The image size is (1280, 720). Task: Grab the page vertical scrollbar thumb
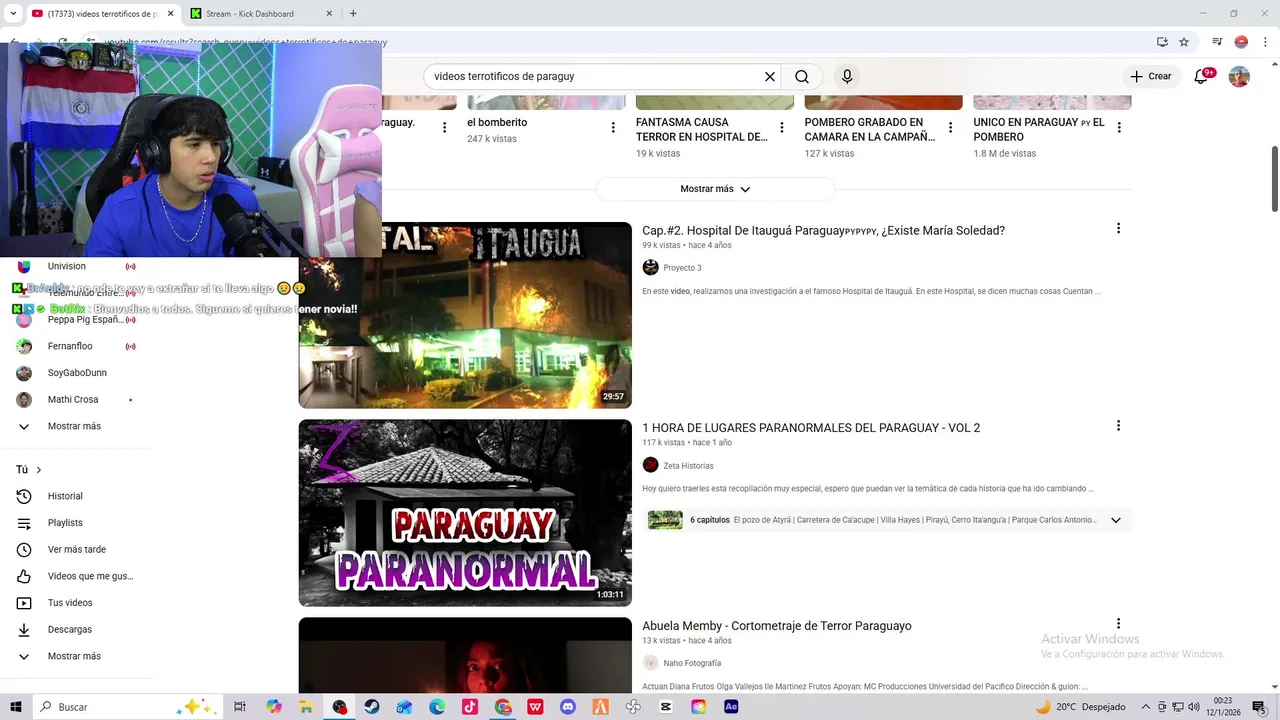tap(1275, 179)
